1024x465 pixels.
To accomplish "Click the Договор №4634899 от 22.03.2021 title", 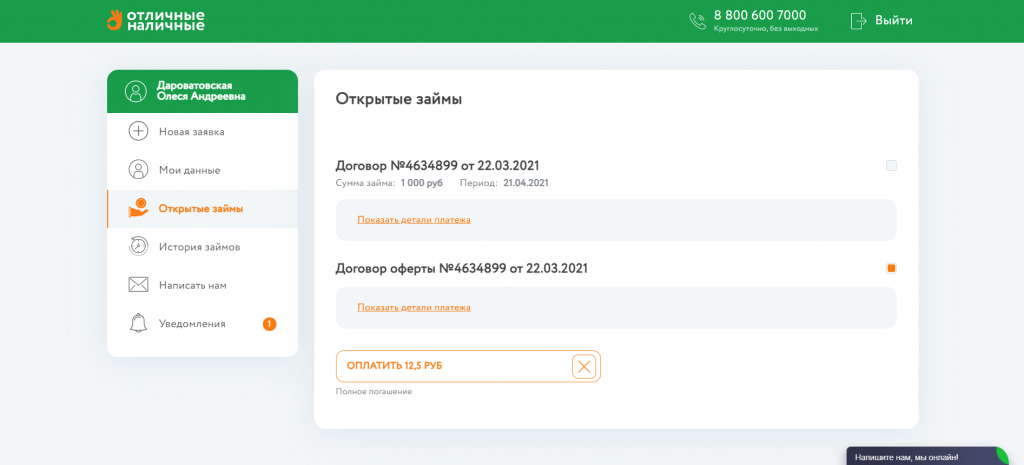I will click(438, 166).
